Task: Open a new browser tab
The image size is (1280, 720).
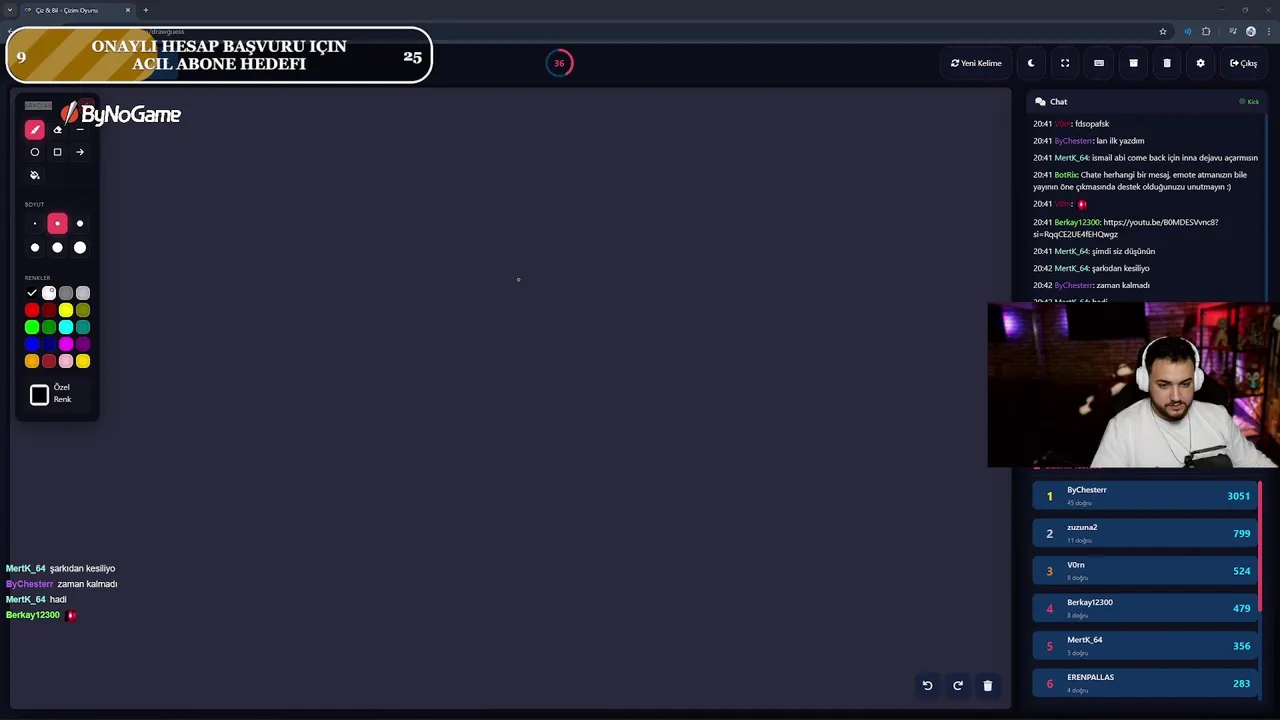Action: pyautogui.click(x=145, y=10)
